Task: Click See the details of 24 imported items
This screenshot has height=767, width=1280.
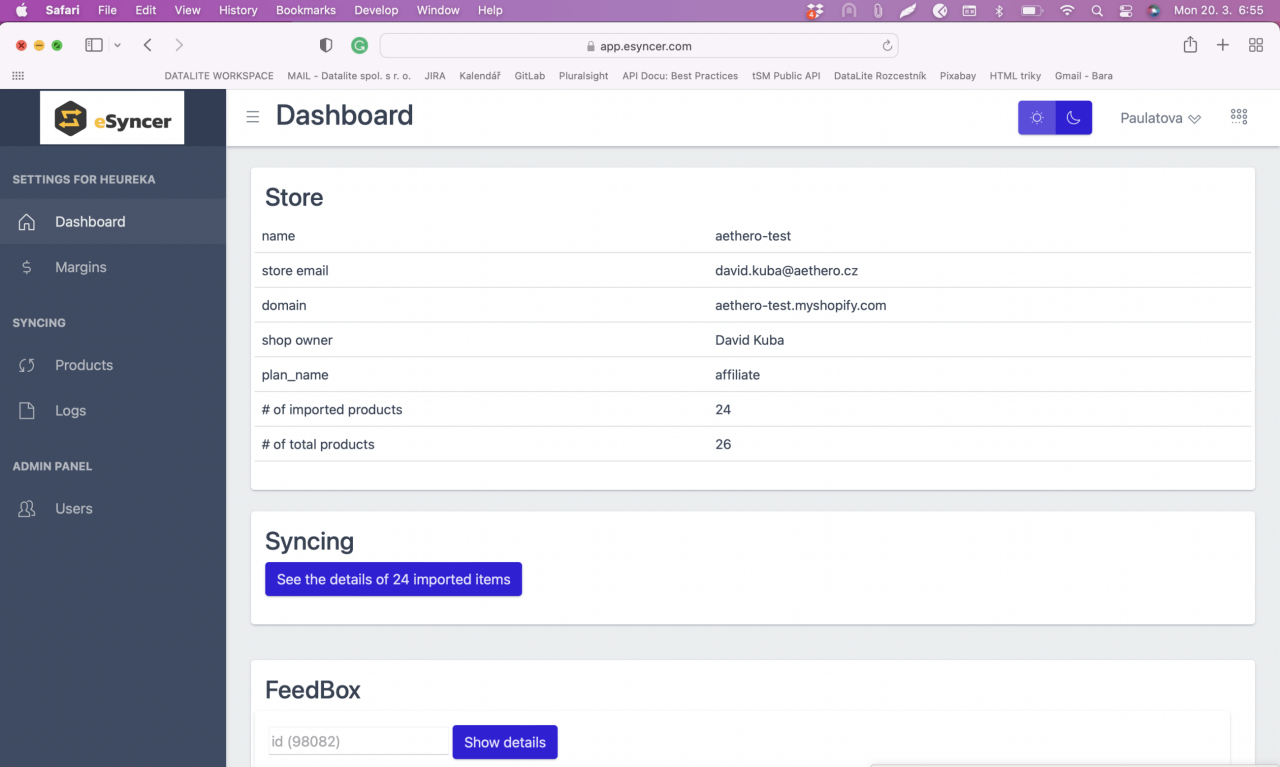Action: pyautogui.click(x=393, y=579)
